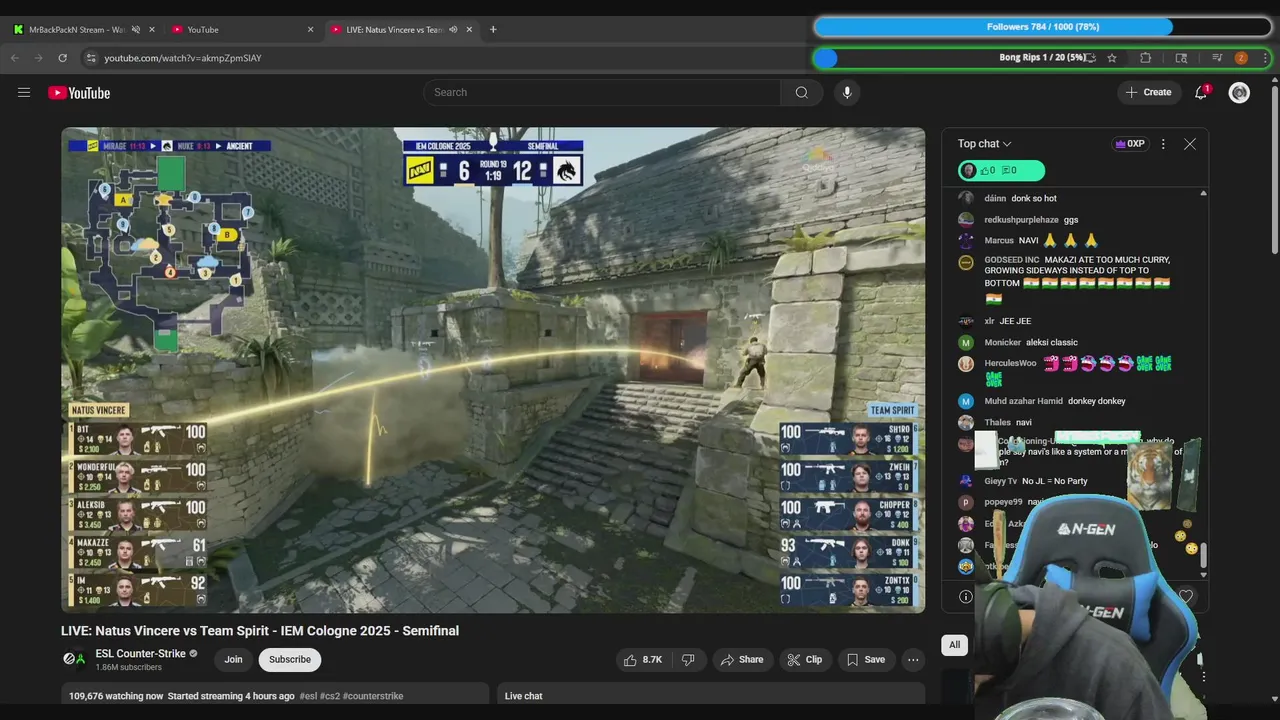This screenshot has height=720, width=1280.
Task: Mute the LIVE Natus Vincere tab audio icon
Action: 453,30
